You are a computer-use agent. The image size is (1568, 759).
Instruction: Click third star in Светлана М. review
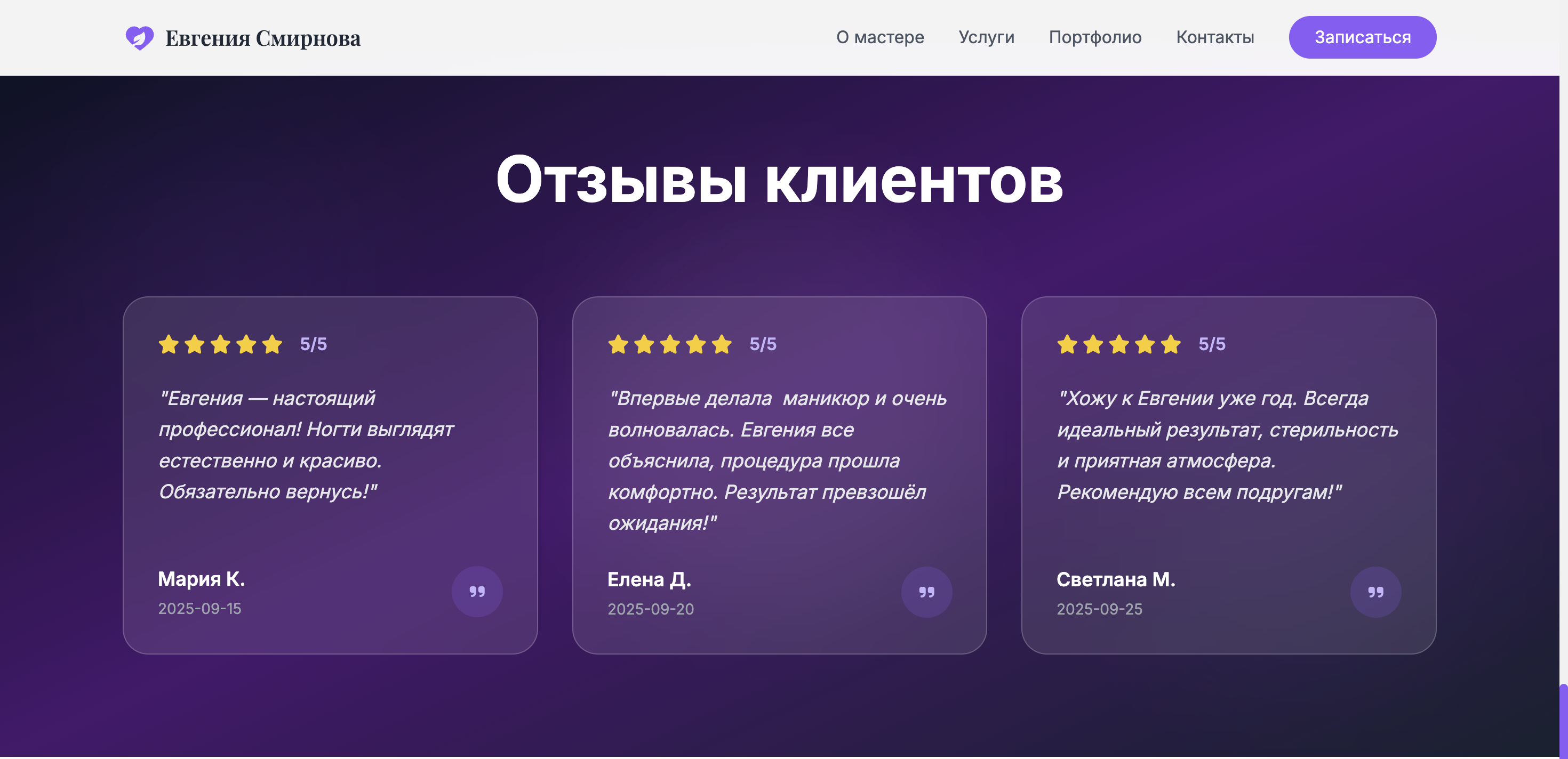1119,344
